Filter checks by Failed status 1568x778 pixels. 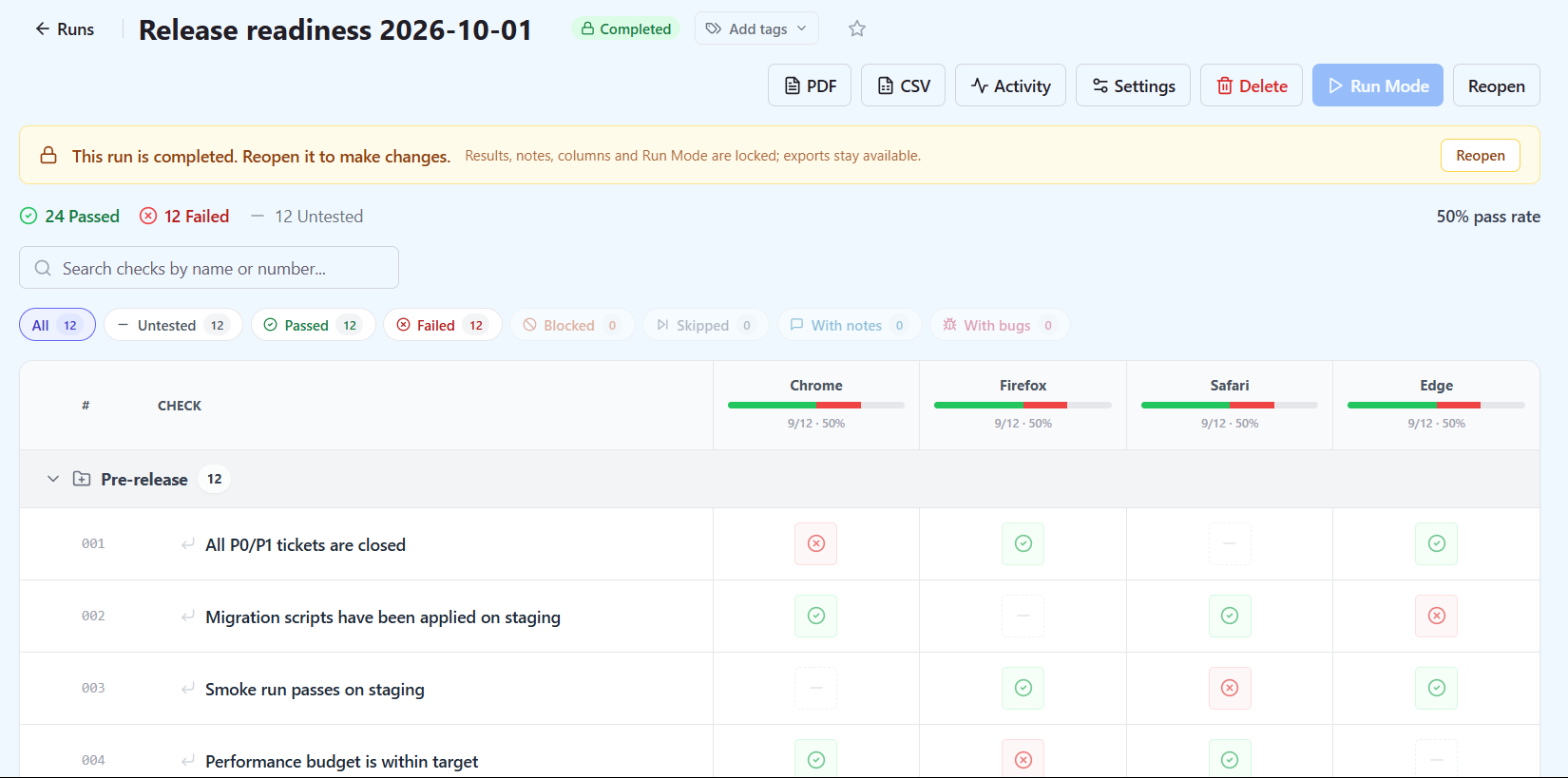(443, 325)
